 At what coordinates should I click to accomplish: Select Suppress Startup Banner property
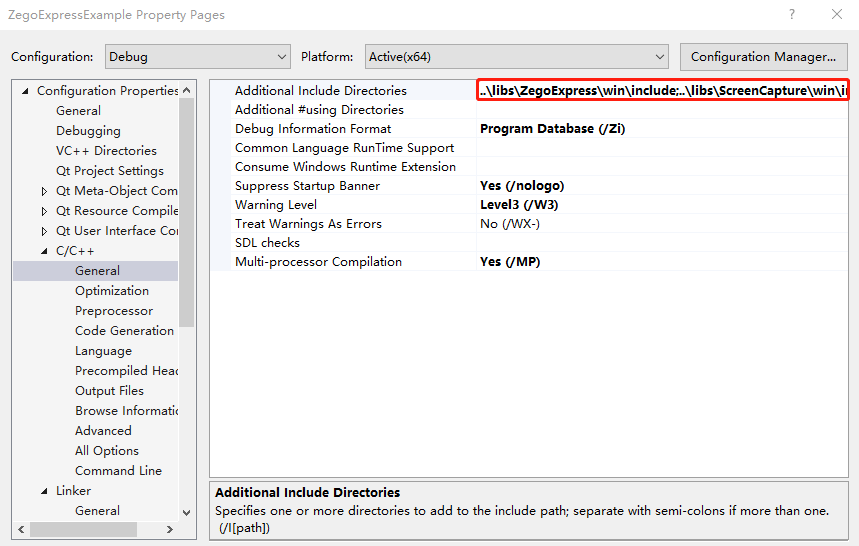307,186
